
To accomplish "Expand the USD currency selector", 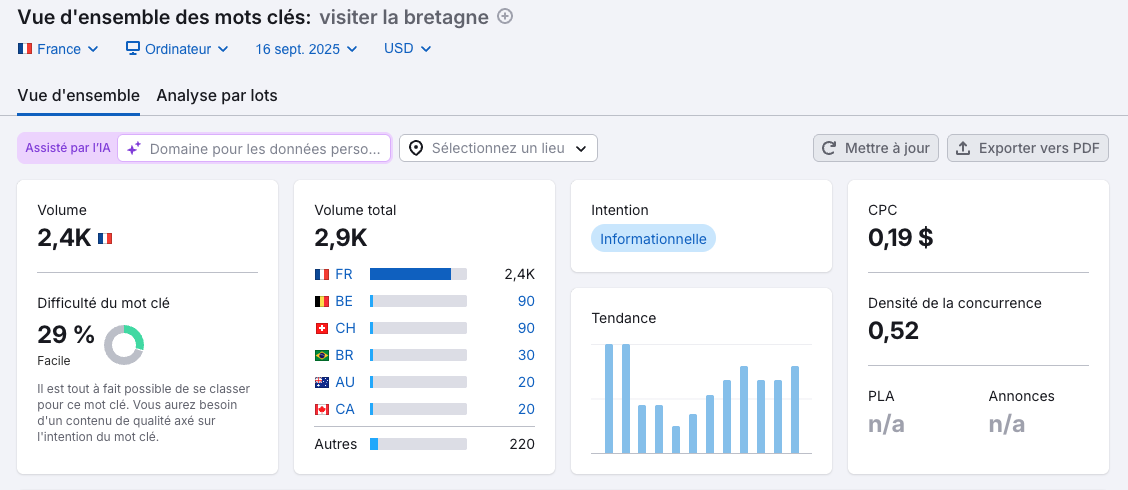I will click(407, 49).
